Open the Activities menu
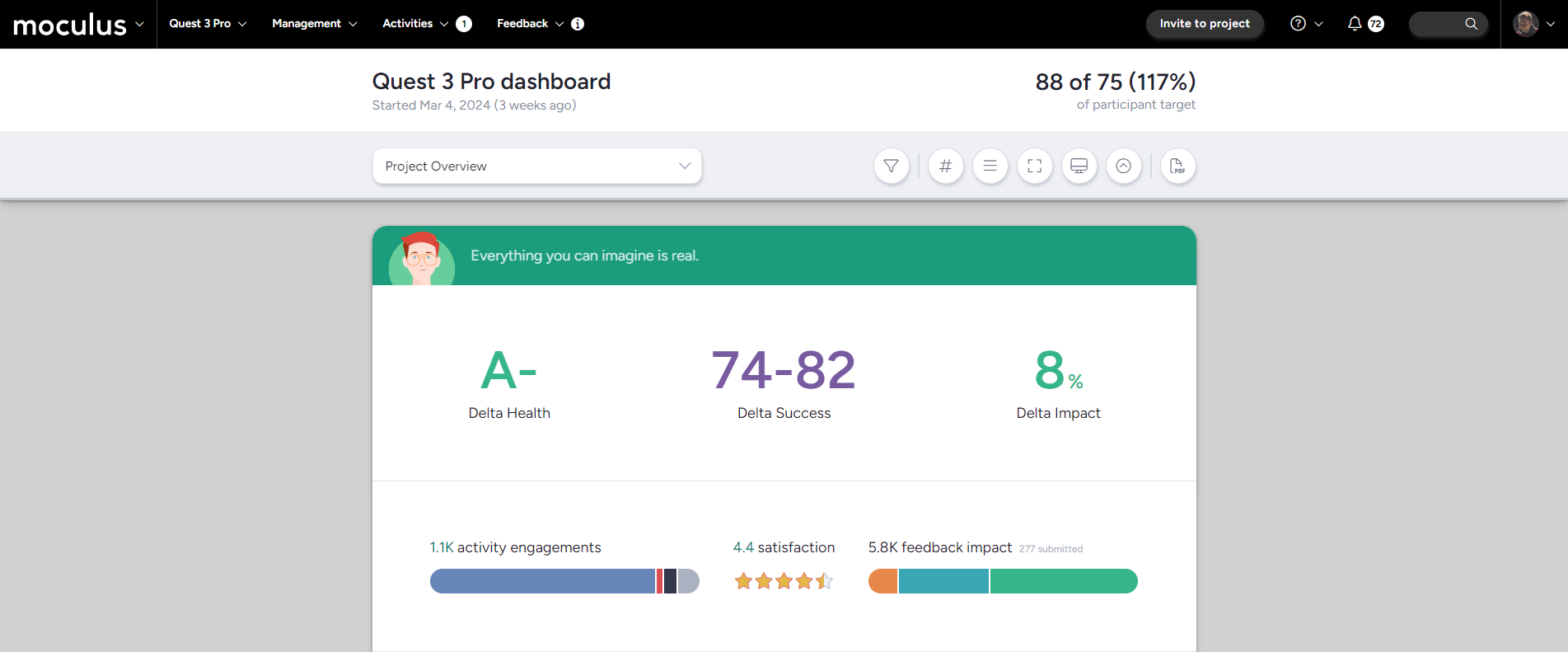The width and height of the screenshot is (1568, 652). (414, 24)
